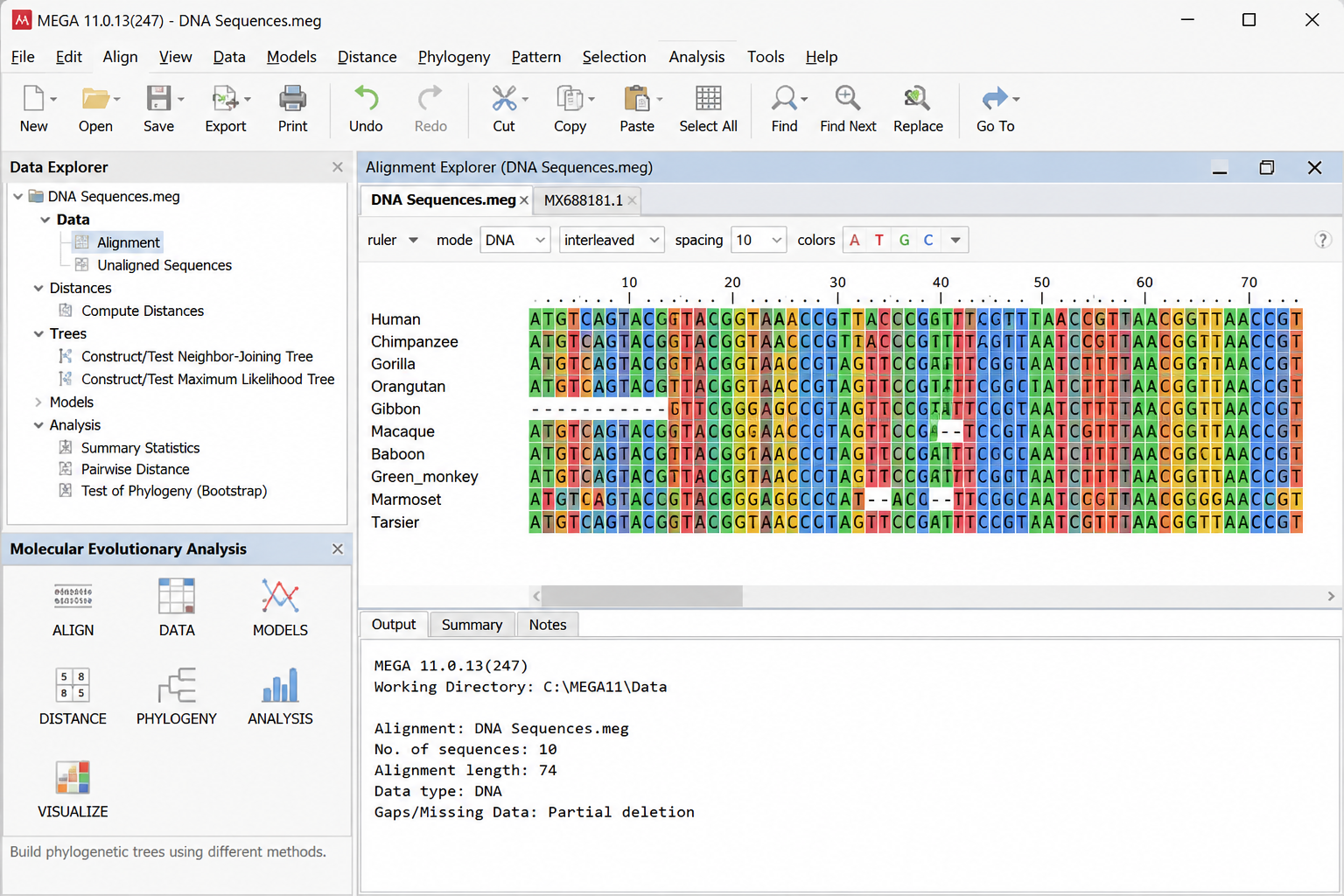Click the alignment horizontal scrollbar thumb

642,596
